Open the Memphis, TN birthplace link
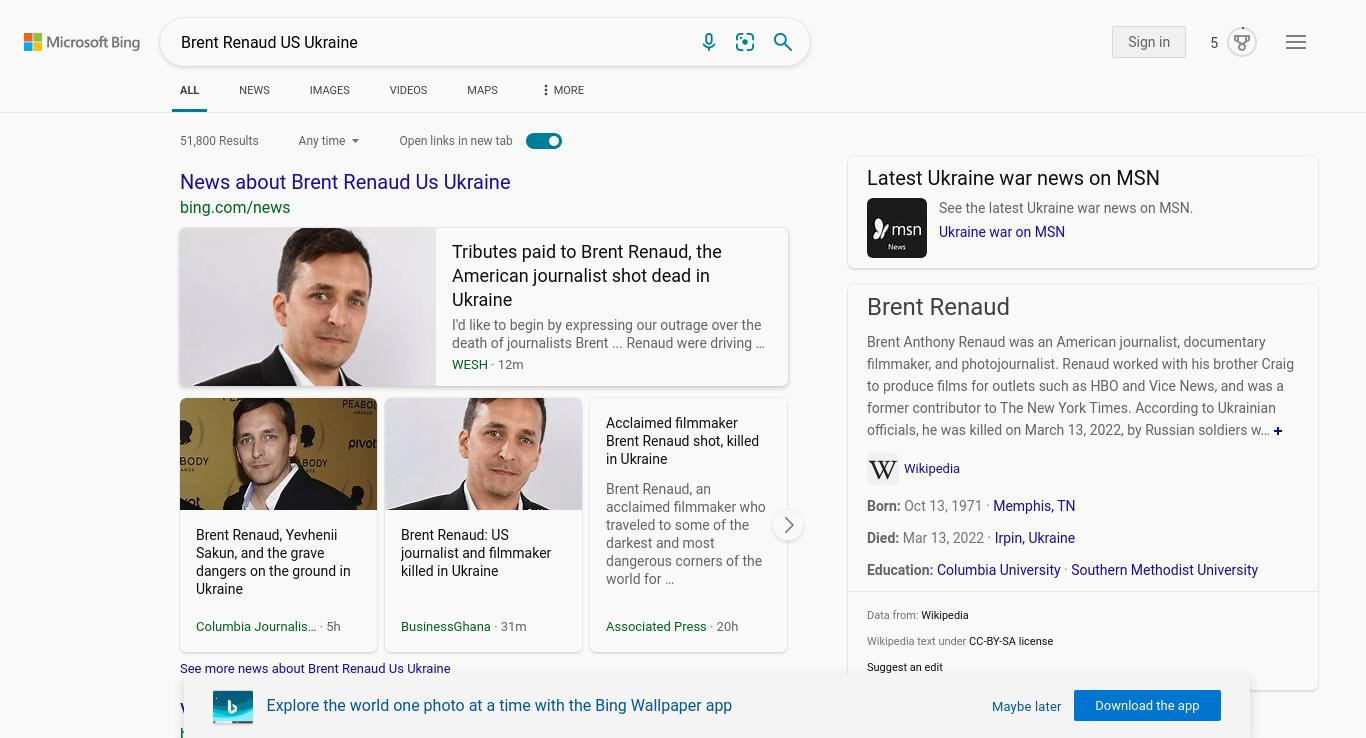1366x738 pixels. (1034, 506)
